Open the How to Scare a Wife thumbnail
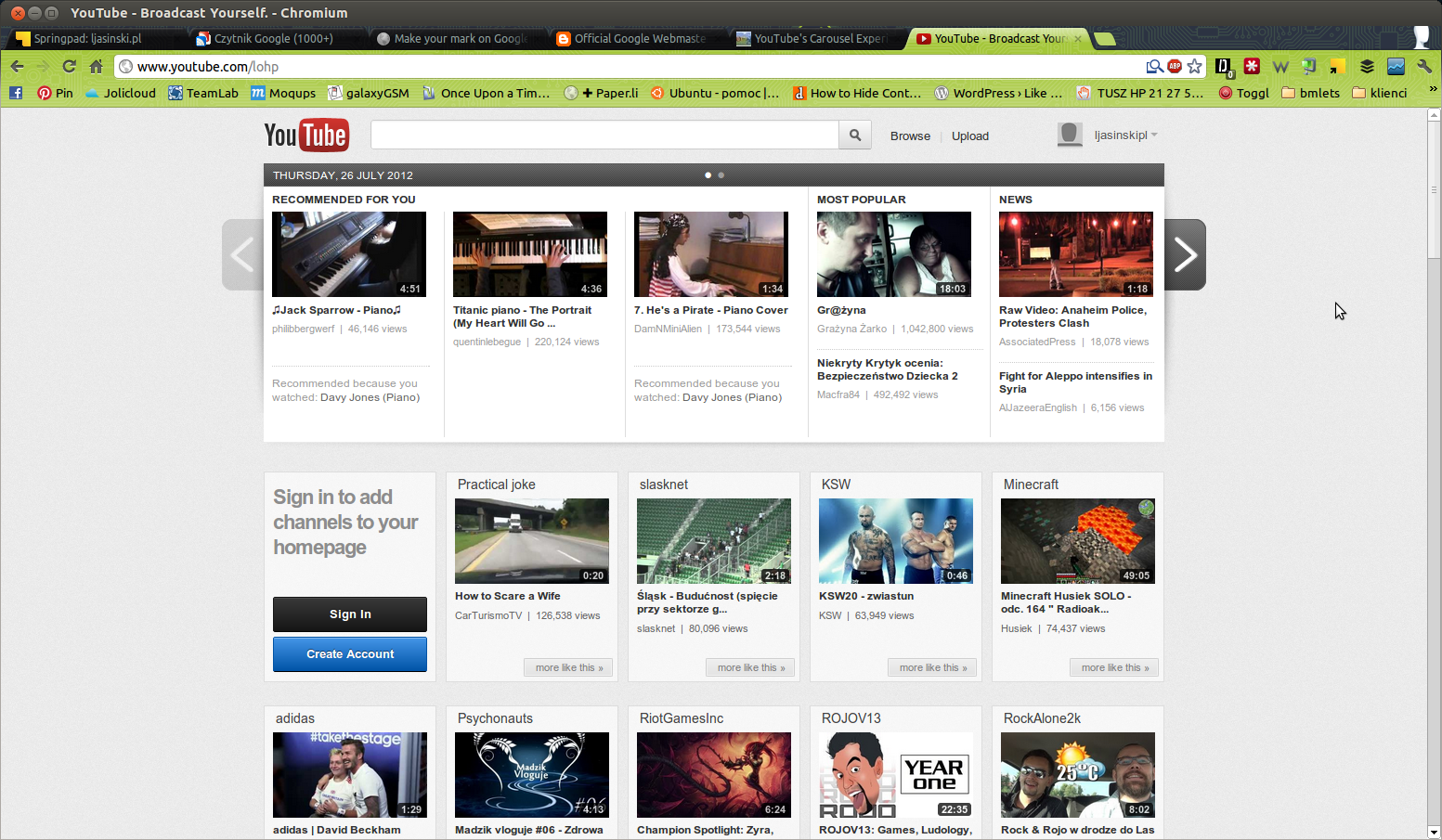1442x840 pixels. (532, 541)
